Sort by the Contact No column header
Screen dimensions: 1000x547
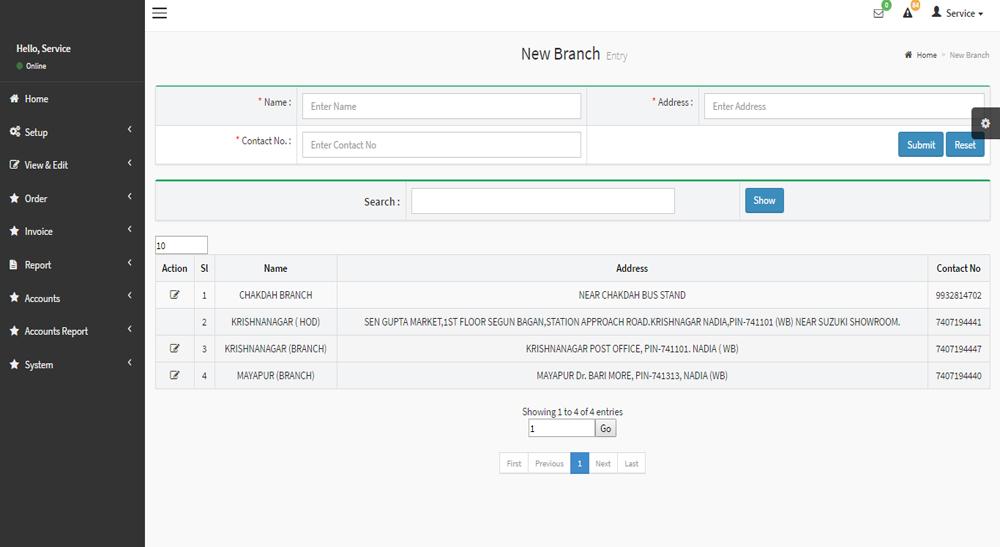(x=959, y=268)
